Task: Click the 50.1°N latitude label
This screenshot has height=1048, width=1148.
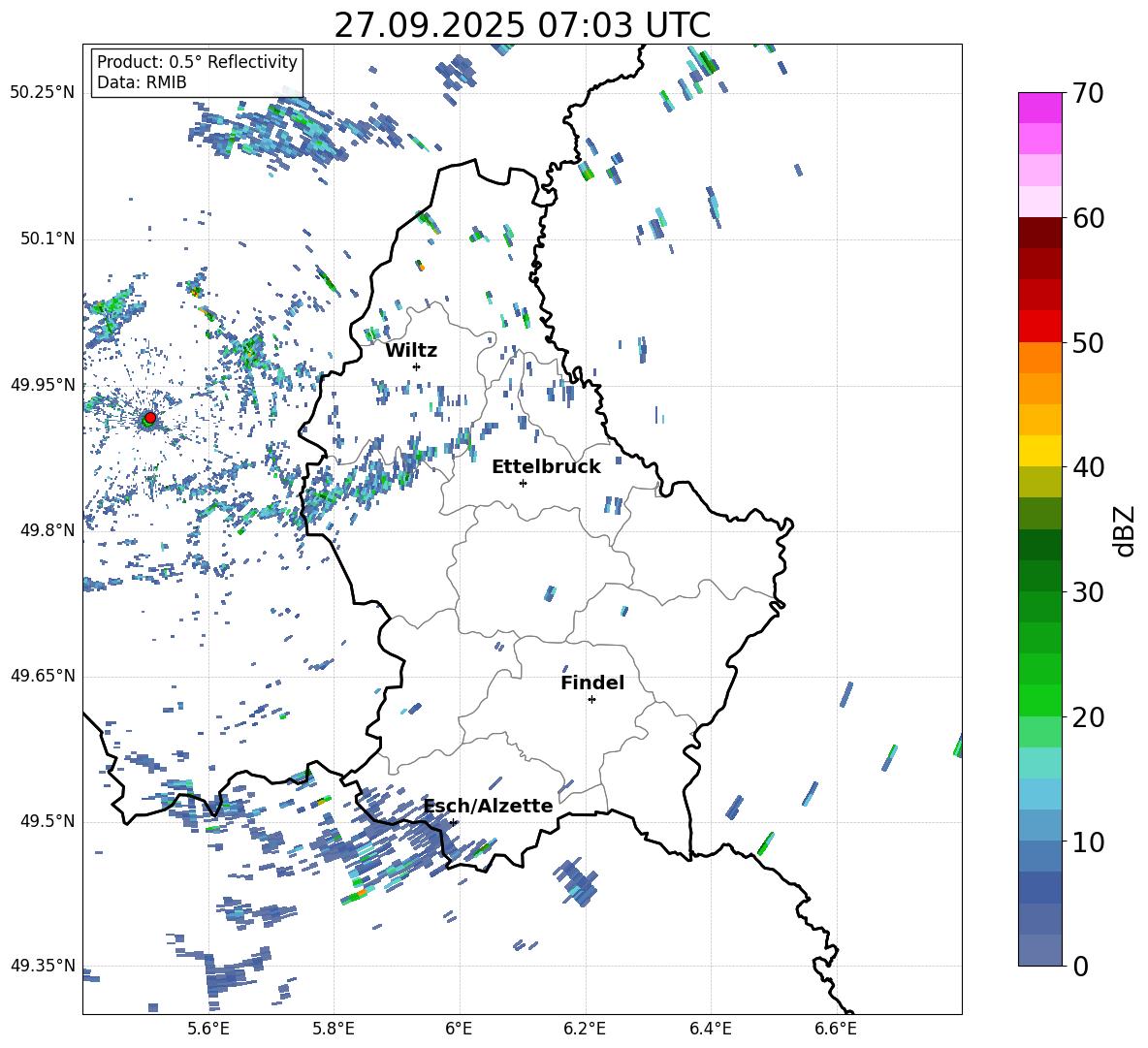Action: [x=47, y=238]
